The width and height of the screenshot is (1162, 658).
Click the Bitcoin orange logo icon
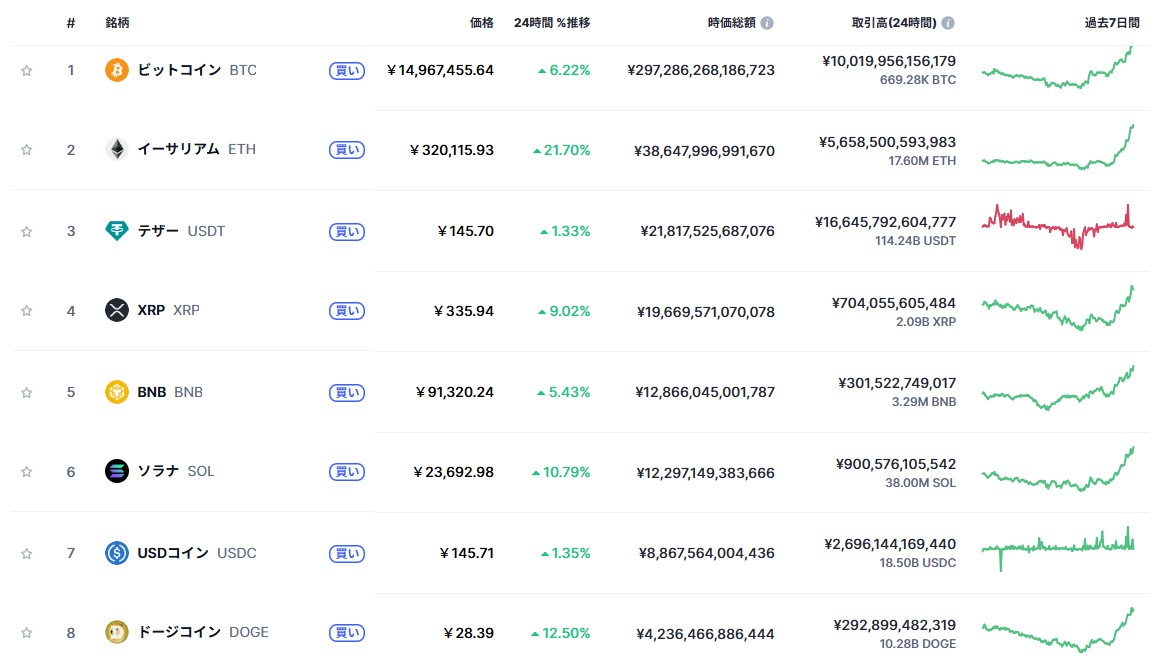tap(116, 70)
